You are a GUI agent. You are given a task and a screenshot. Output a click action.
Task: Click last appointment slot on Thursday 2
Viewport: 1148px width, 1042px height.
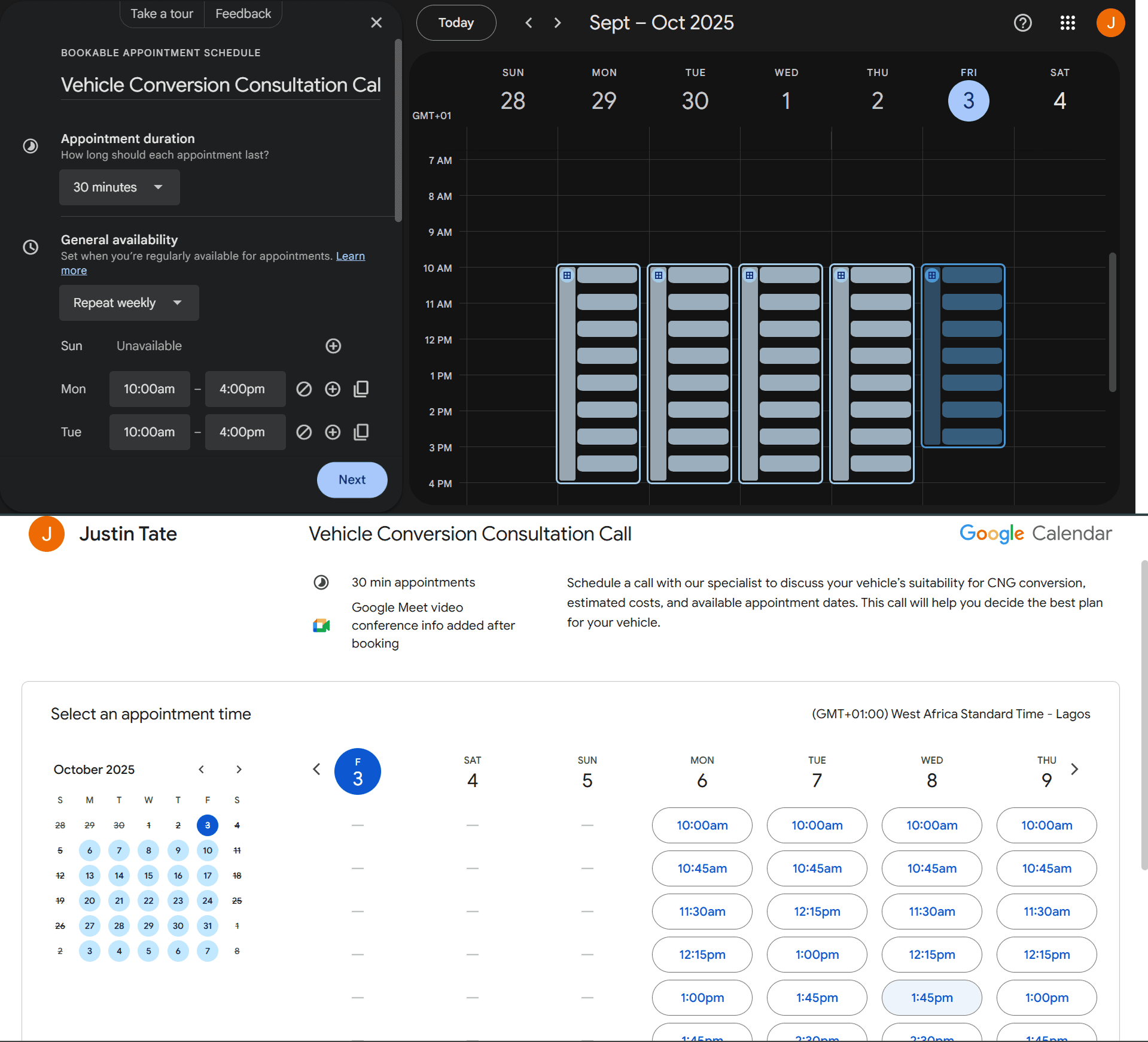coord(881,463)
